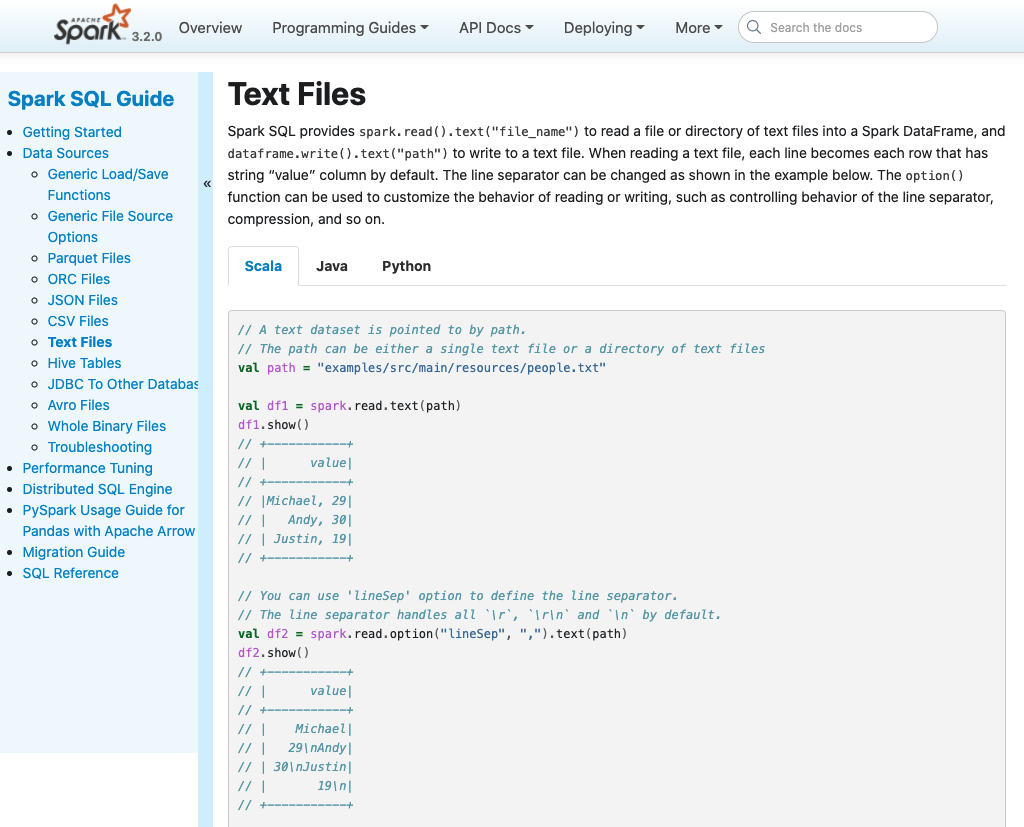
Task: Select the Scala code tab
Action: [x=263, y=266]
